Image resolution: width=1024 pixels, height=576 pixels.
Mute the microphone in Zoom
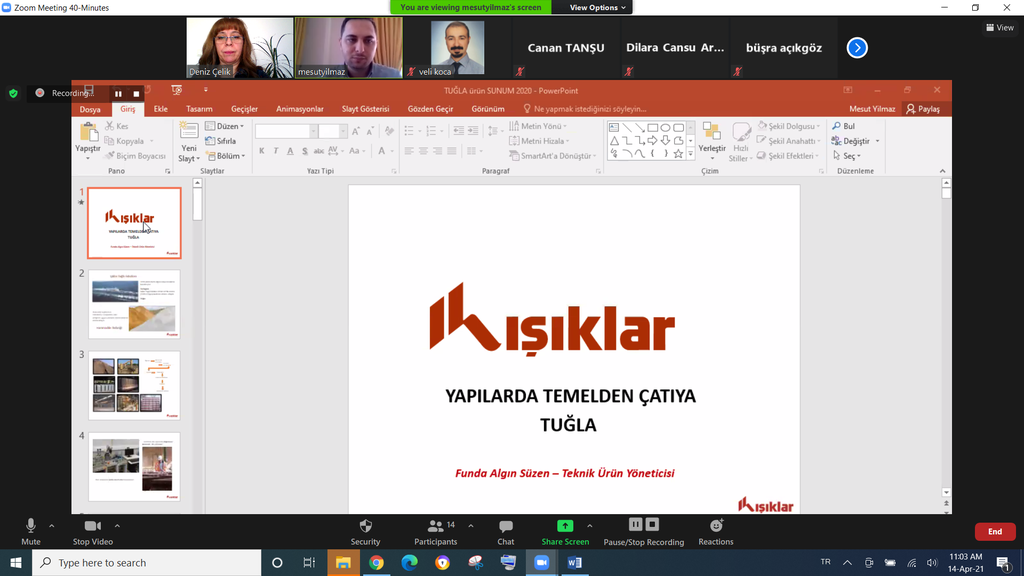pyautogui.click(x=31, y=532)
